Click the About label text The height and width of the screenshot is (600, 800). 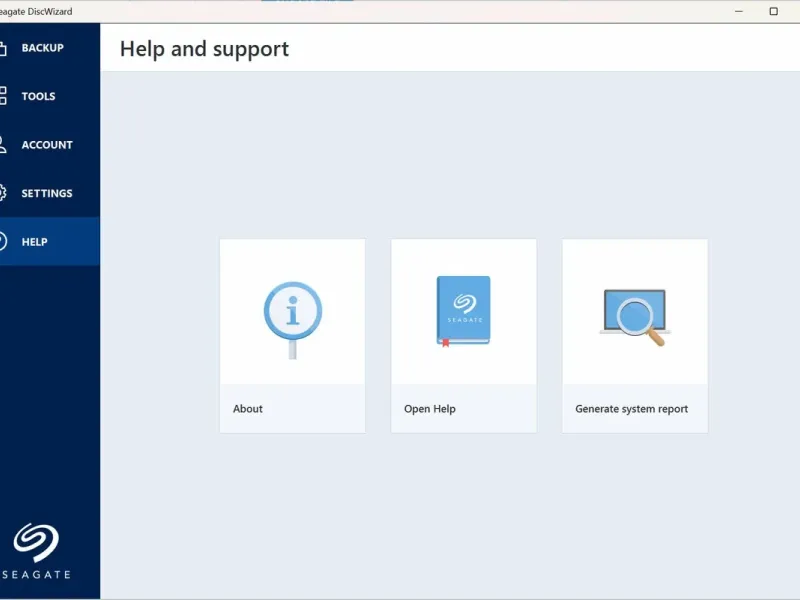247,409
